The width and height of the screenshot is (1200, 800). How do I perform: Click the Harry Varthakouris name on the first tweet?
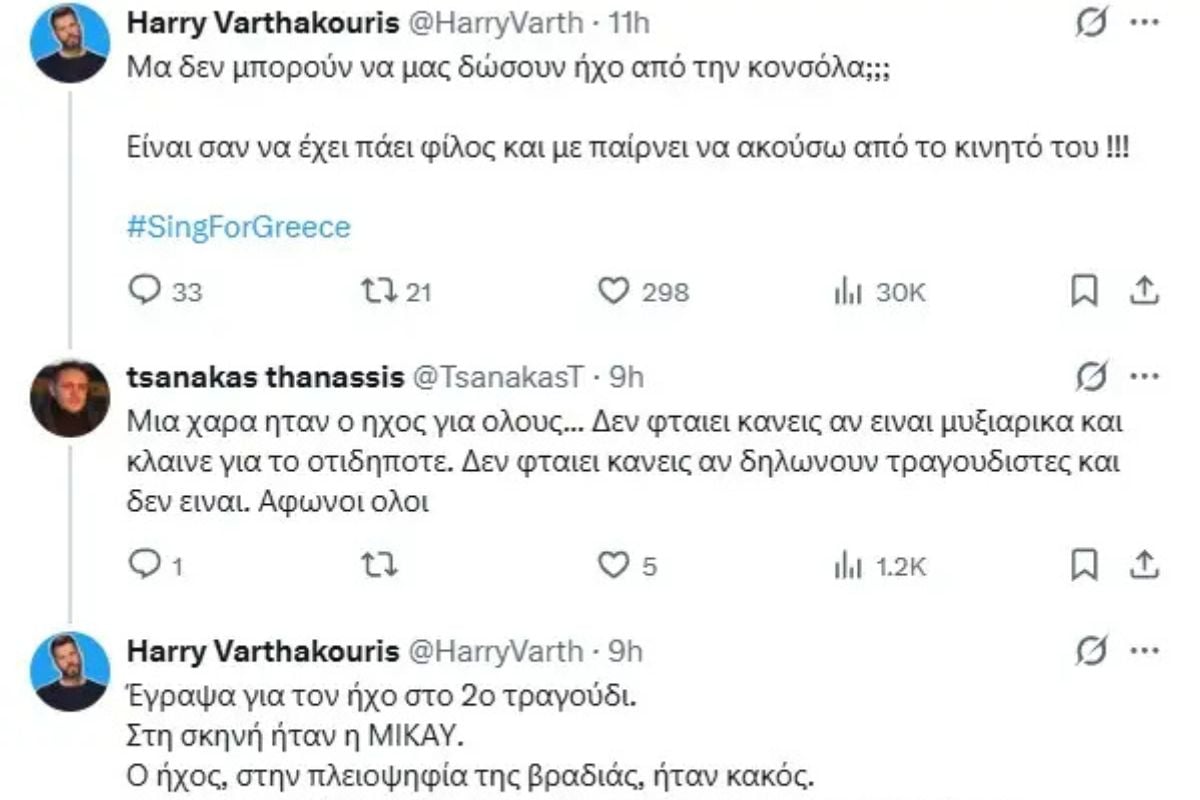coord(263,22)
